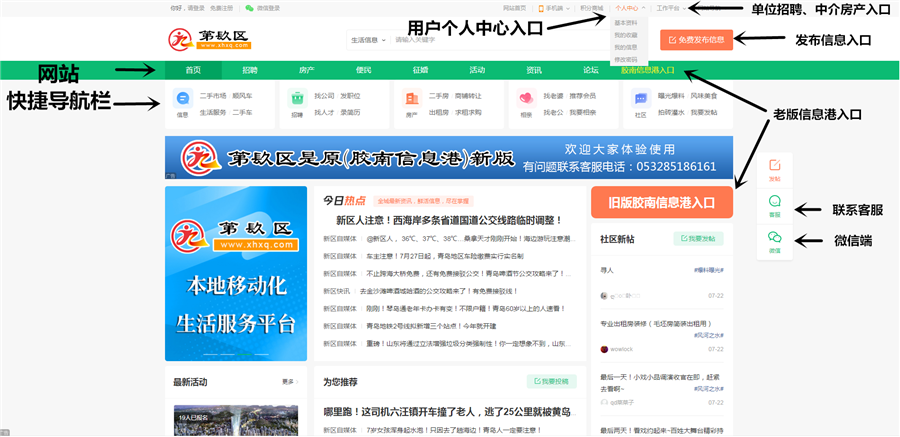Click 二手房 quick link
The height and width of the screenshot is (437, 900).
[x=439, y=95]
